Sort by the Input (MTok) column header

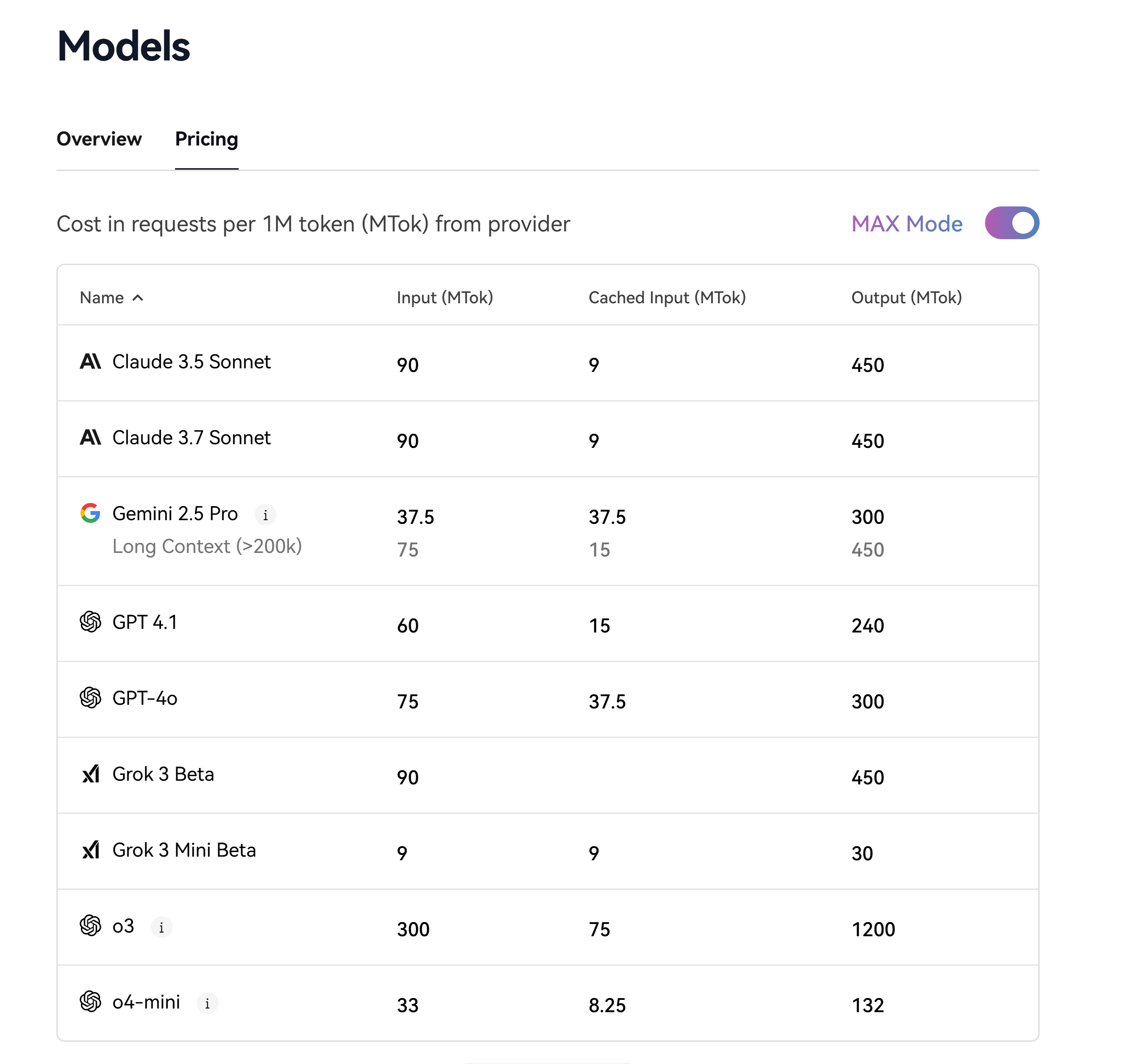(445, 297)
